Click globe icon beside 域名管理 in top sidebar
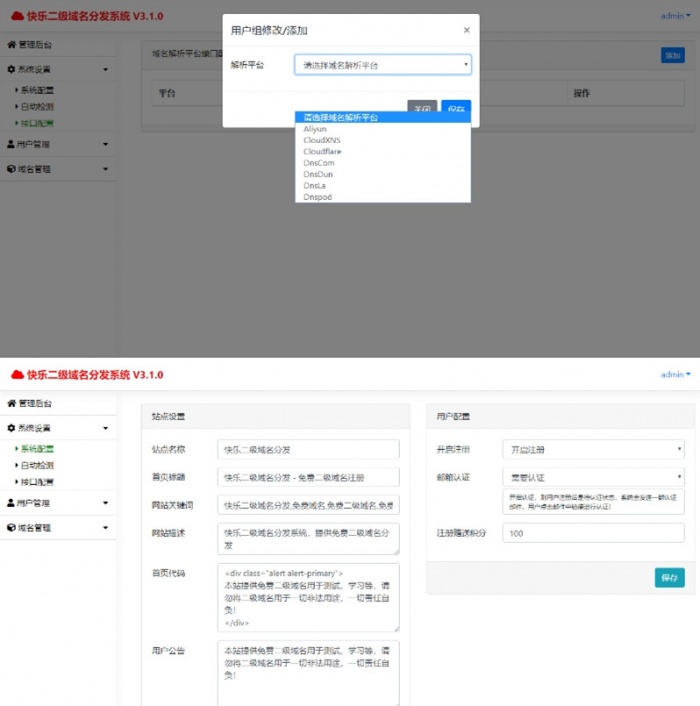The width and height of the screenshot is (700, 706). pos(11,169)
